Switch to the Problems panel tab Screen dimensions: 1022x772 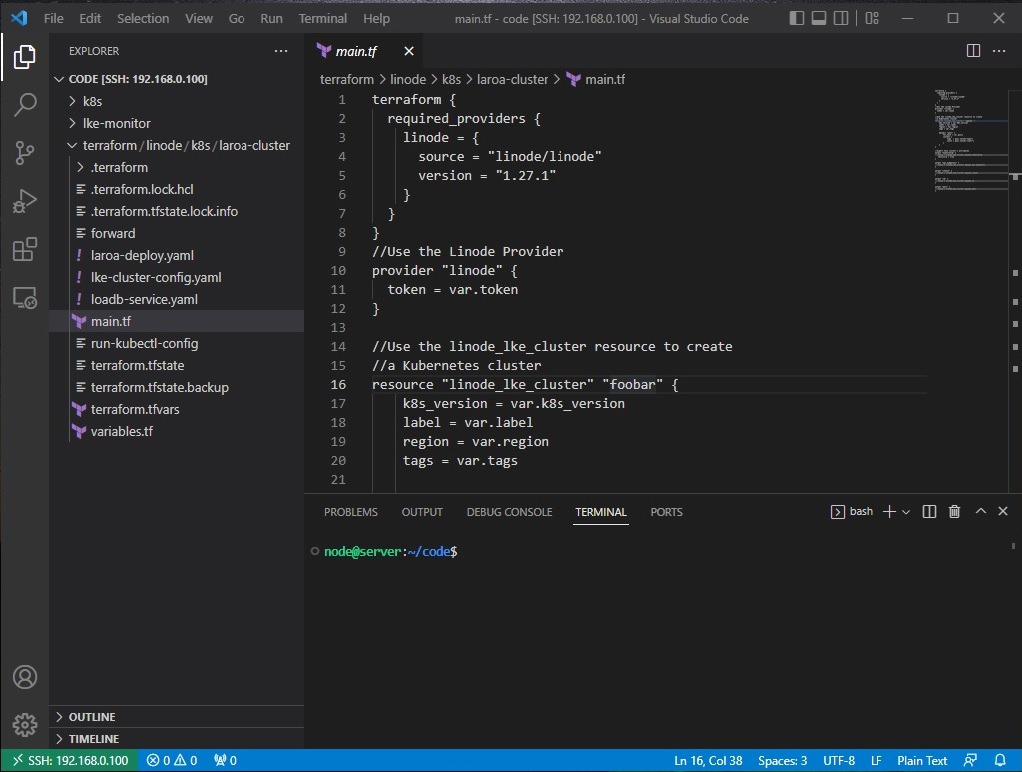coord(351,512)
